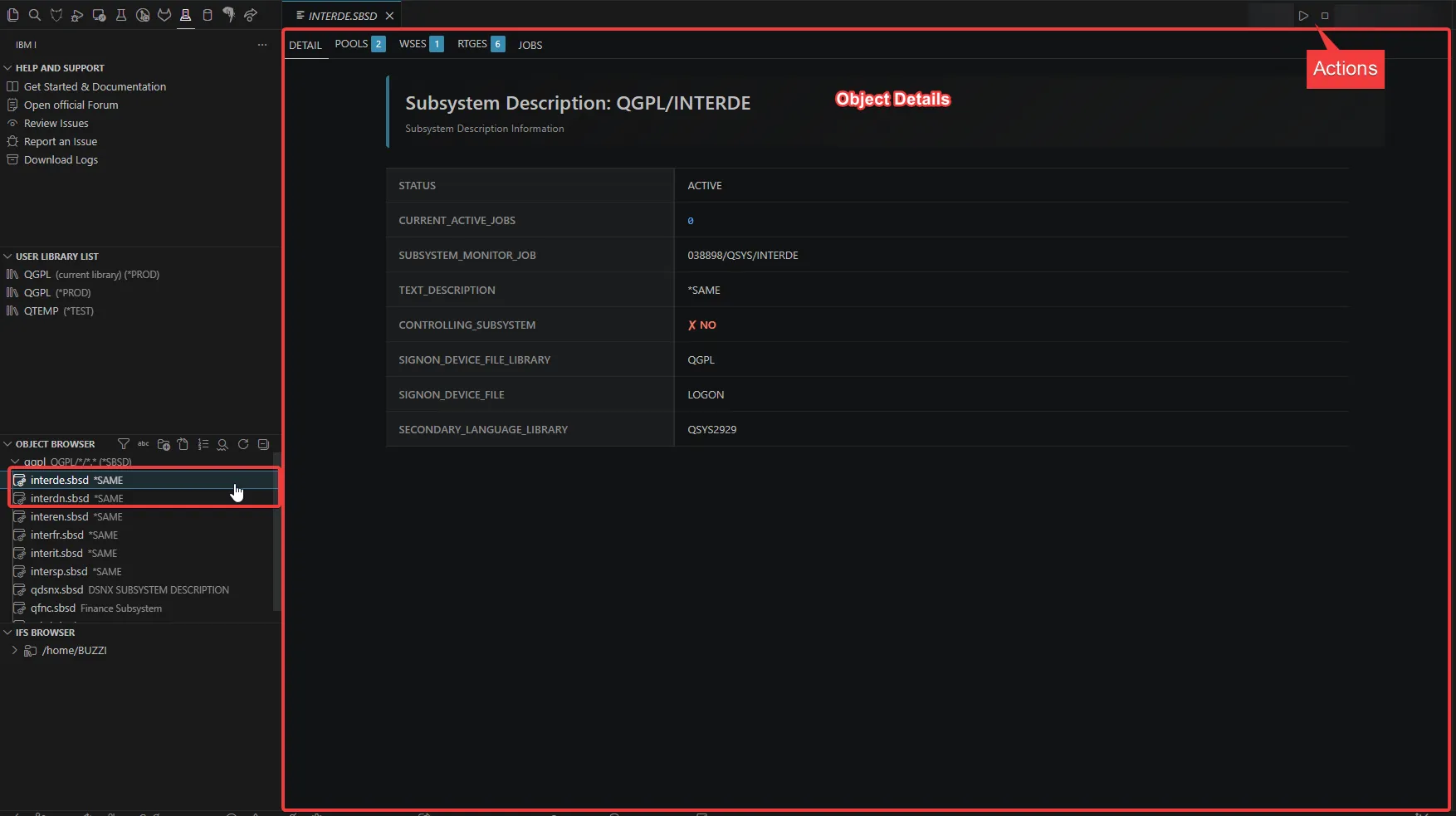Open official Forum link
This screenshot has height=816, width=1456.
coord(71,105)
